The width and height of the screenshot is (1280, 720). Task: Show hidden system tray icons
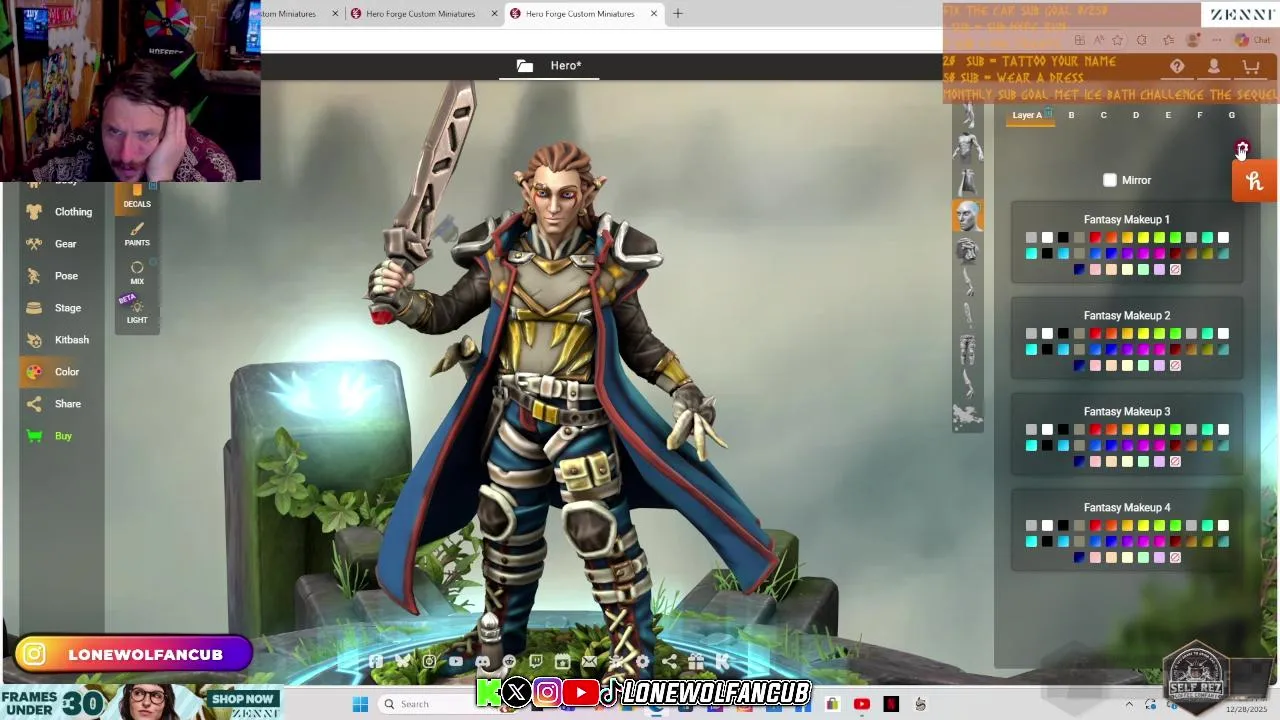[x=1129, y=704]
